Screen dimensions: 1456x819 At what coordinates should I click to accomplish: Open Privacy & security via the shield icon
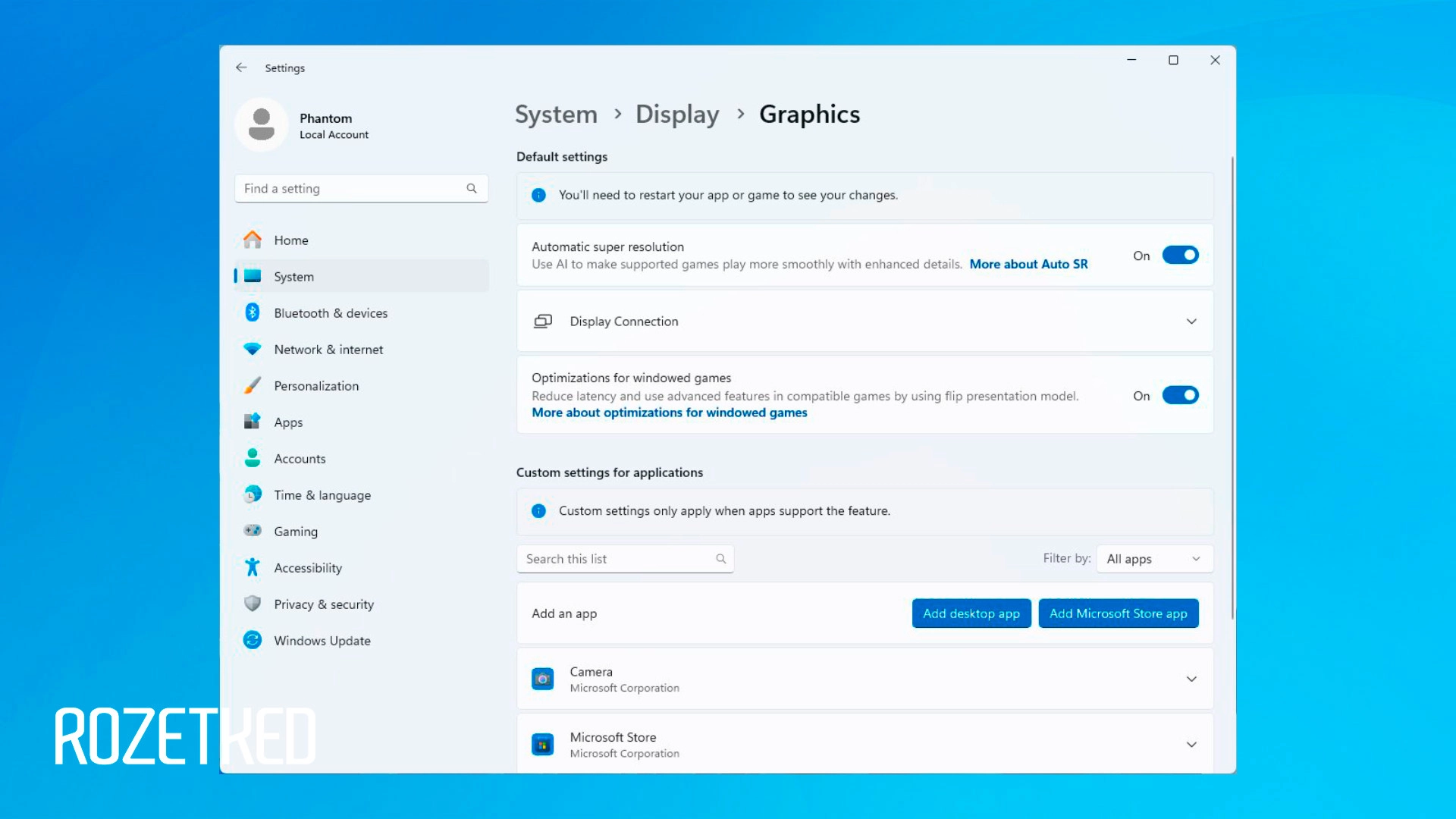click(x=253, y=604)
